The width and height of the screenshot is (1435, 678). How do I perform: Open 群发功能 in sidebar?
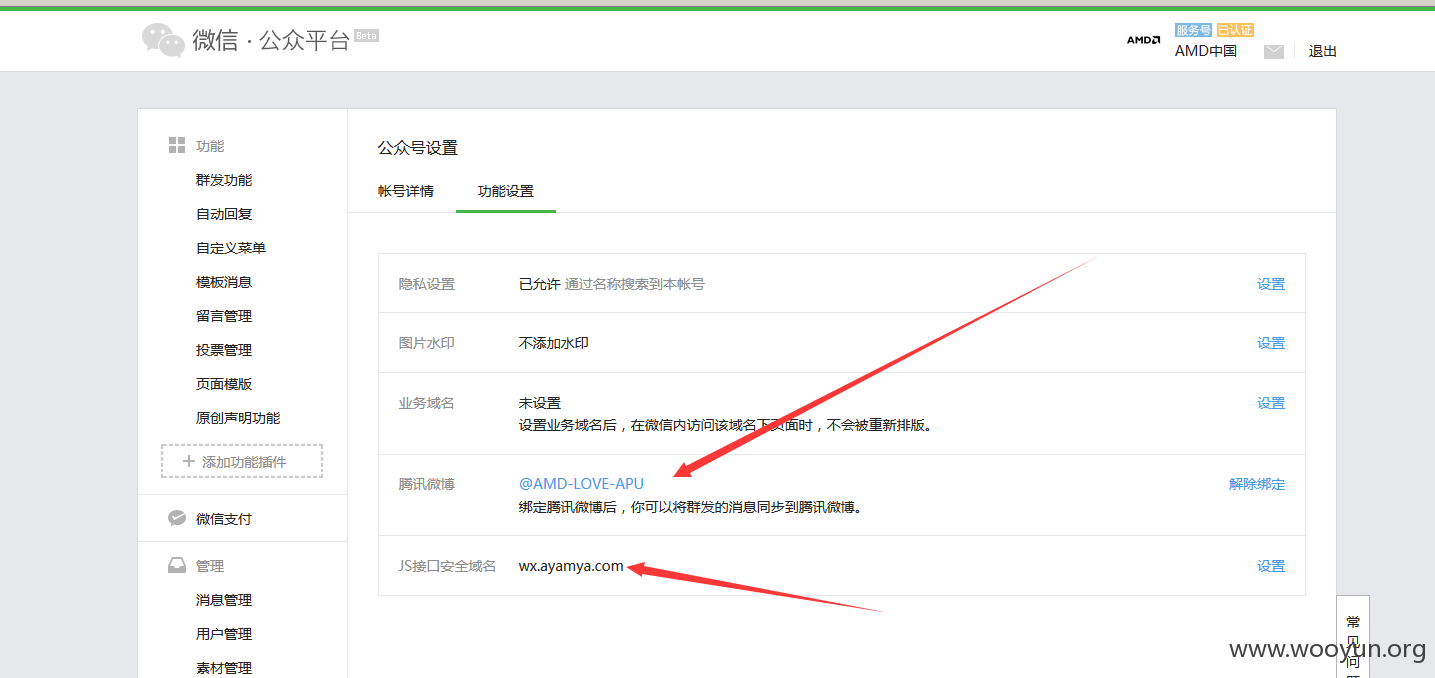(x=224, y=180)
